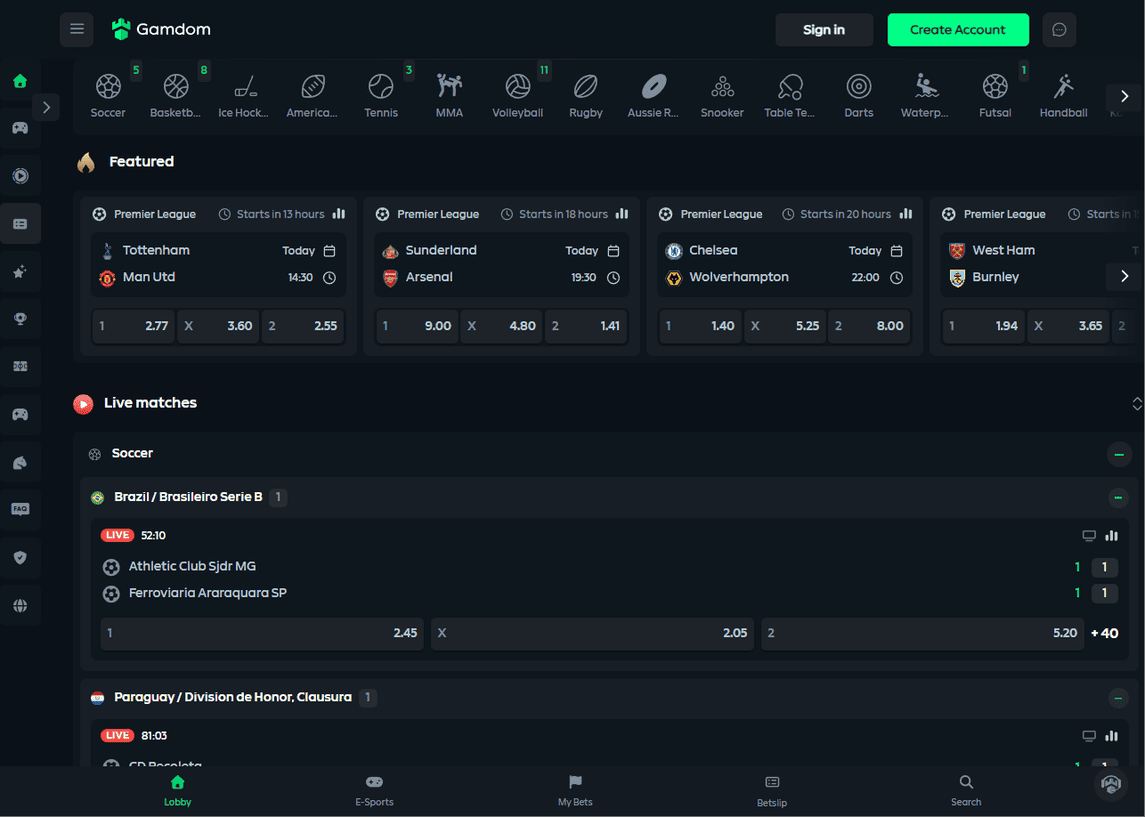
Task: Click the Create Account button
Action: 957,30
